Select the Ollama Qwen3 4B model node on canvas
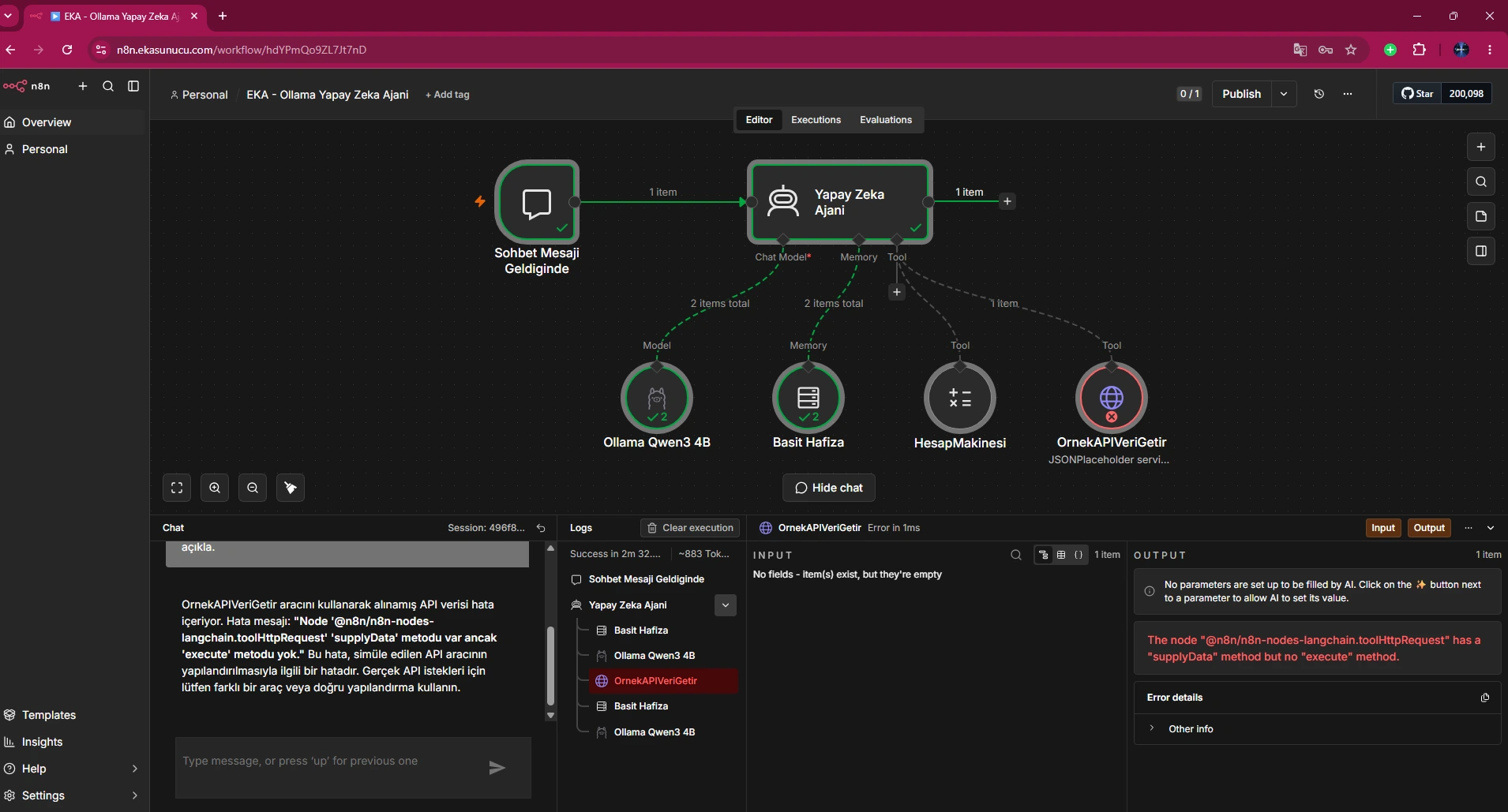This screenshot has height=812, width=1508. pyautogui.click(x=657, y=398)
